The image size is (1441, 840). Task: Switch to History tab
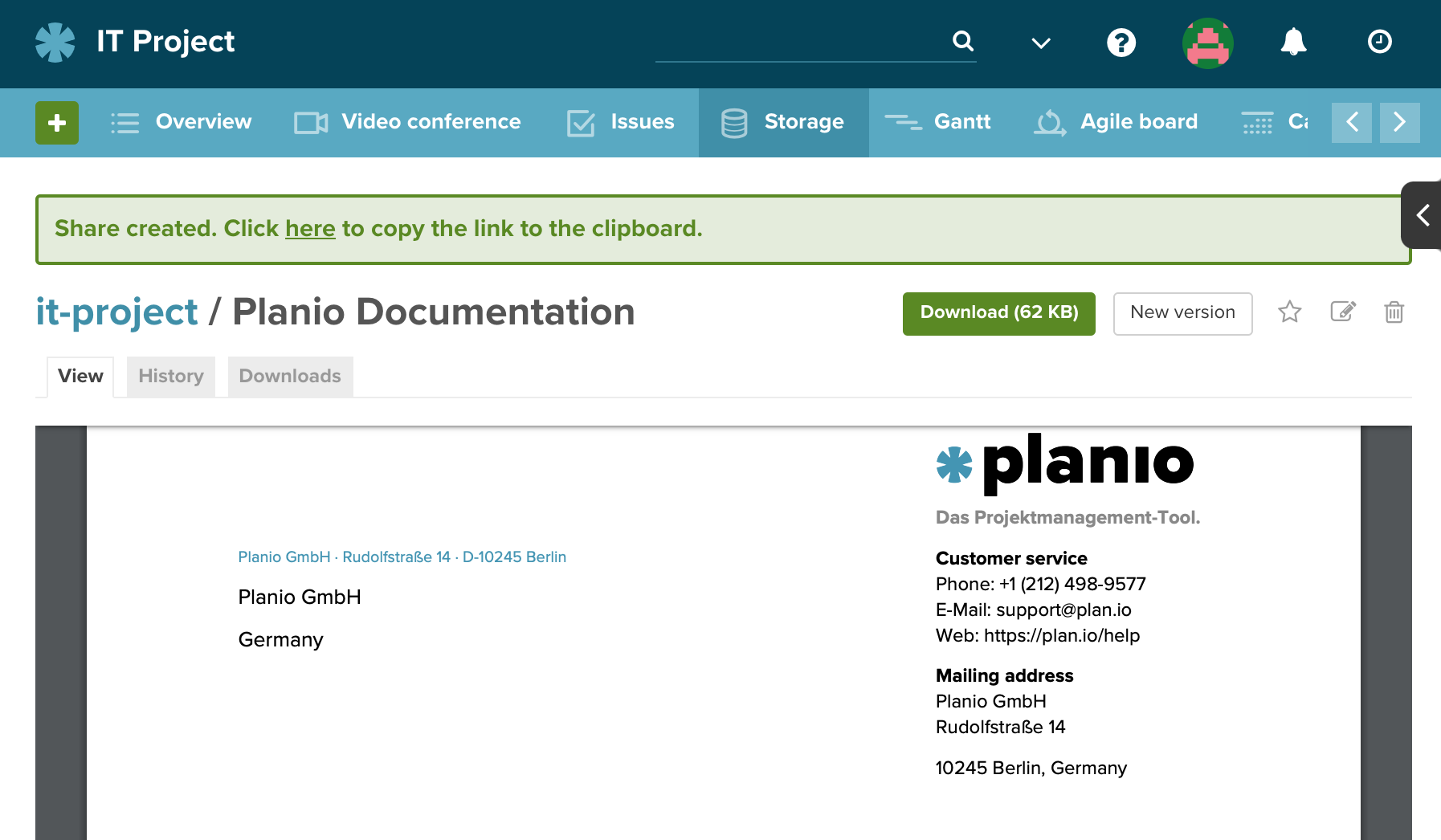point(171,377)
